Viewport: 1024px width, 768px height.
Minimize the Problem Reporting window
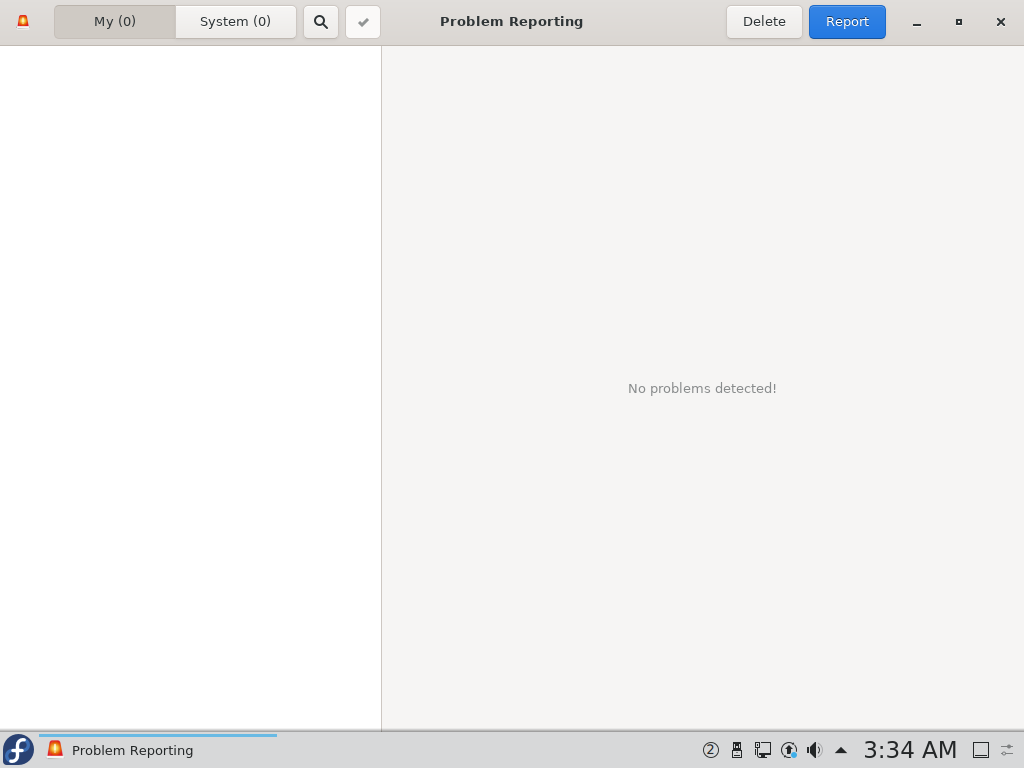click(917, 22)
